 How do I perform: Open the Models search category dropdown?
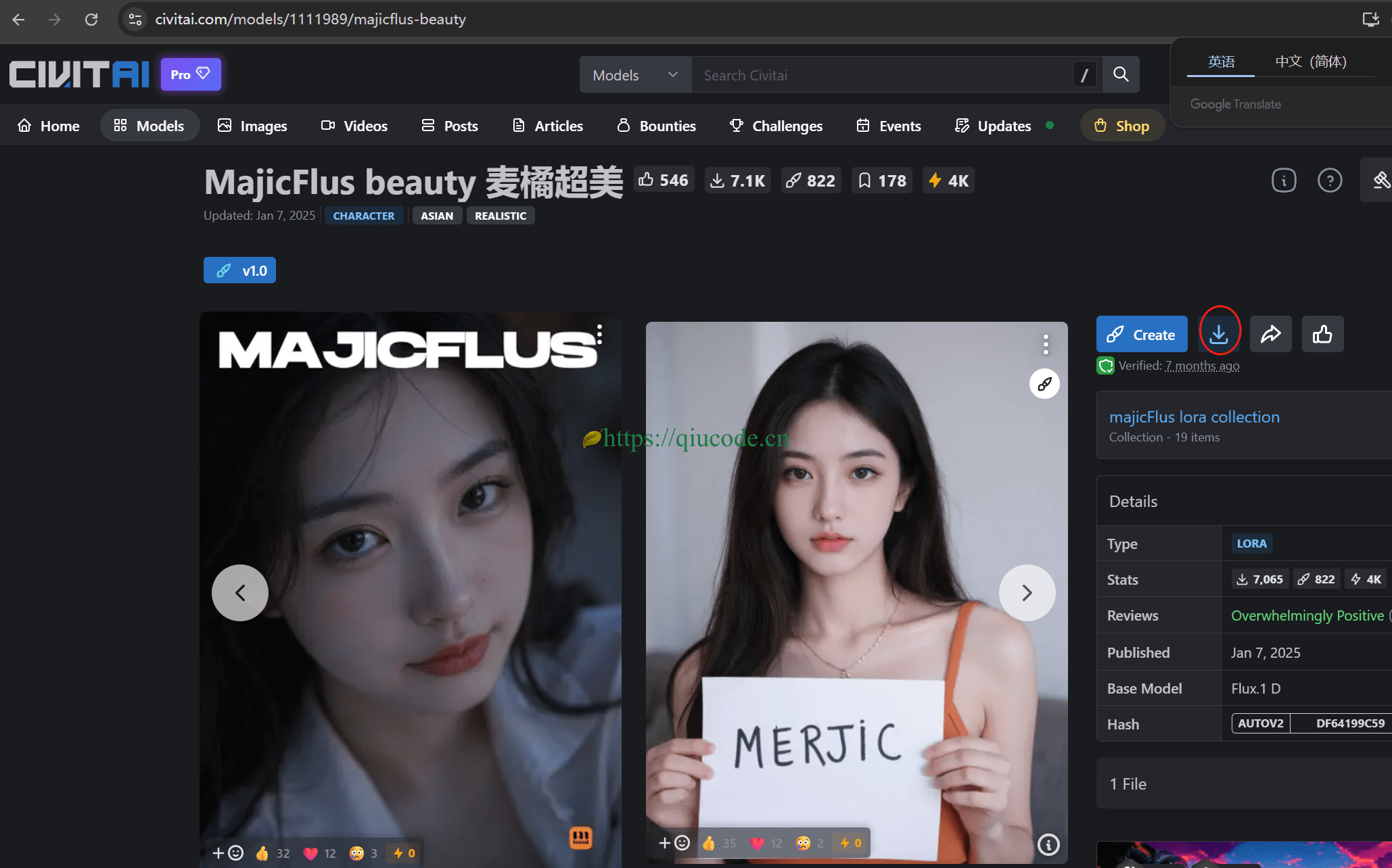pyautogui.click(x=635, y=74)
